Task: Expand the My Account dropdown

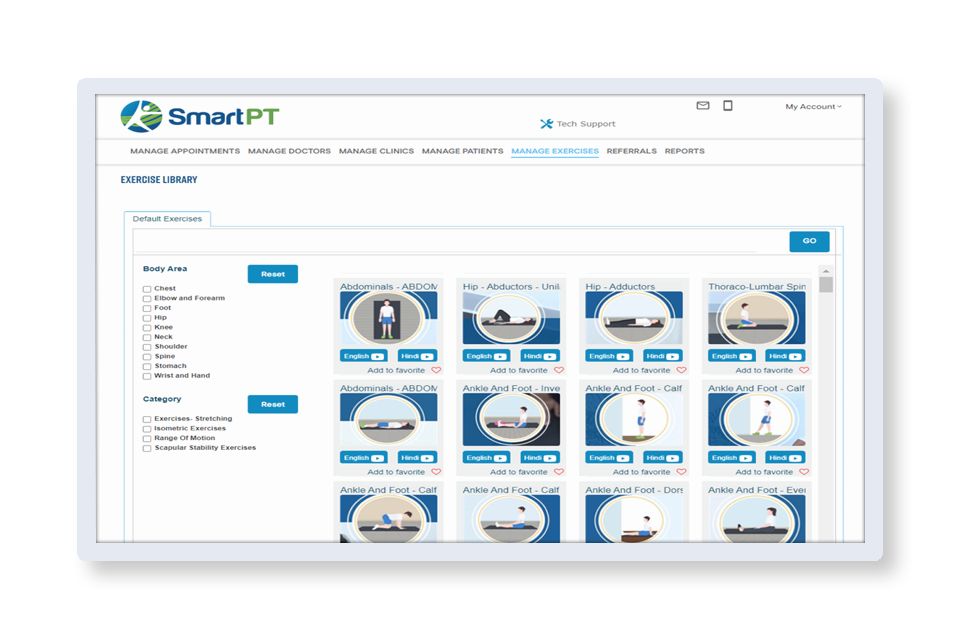Action: (x=813, y=106)
